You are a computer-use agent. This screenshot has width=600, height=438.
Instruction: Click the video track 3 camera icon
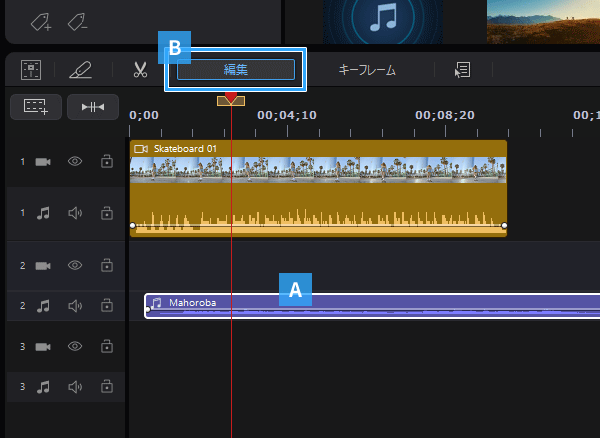(x=43, y=347)
